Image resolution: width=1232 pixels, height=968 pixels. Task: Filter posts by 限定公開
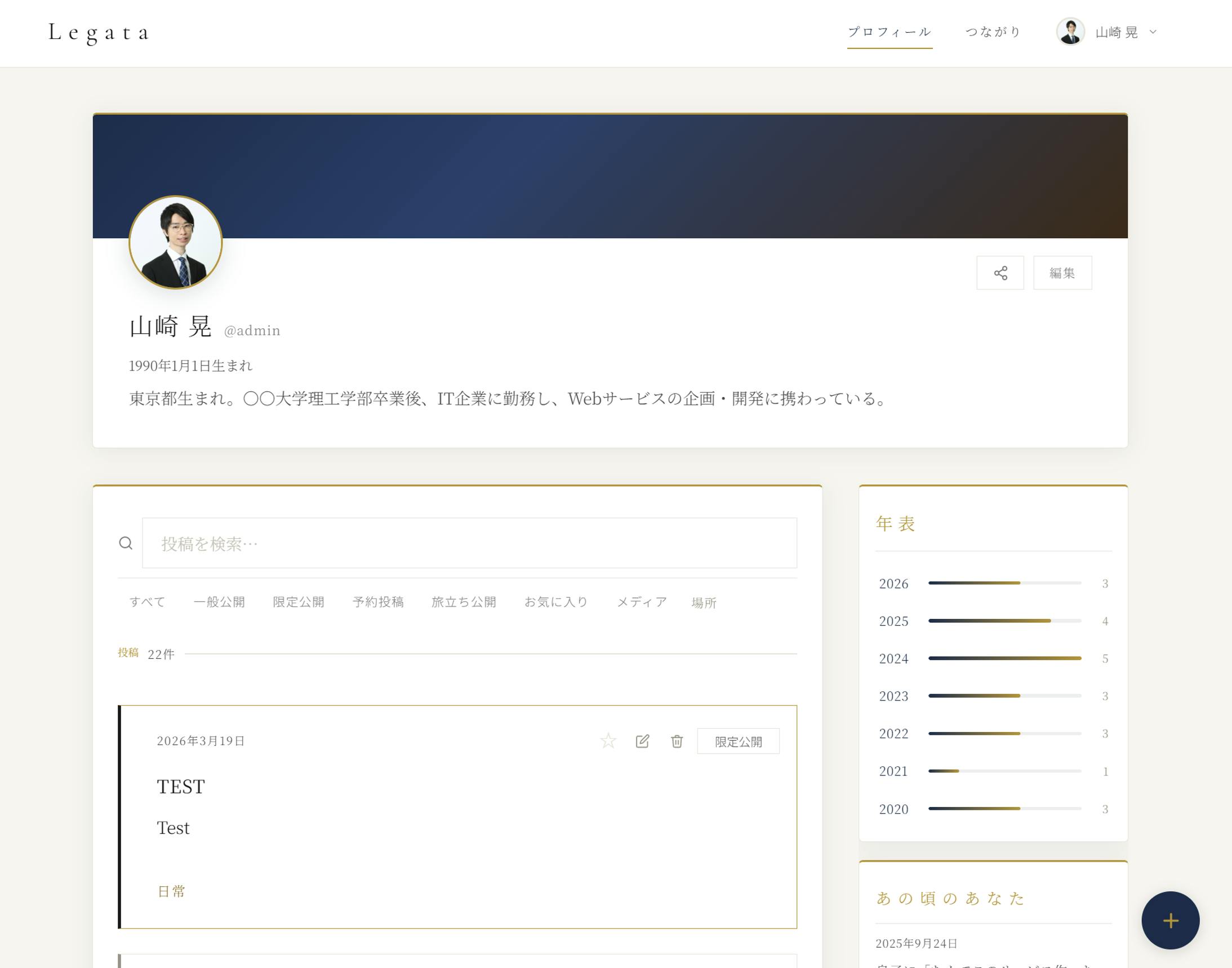click(298, 602)
